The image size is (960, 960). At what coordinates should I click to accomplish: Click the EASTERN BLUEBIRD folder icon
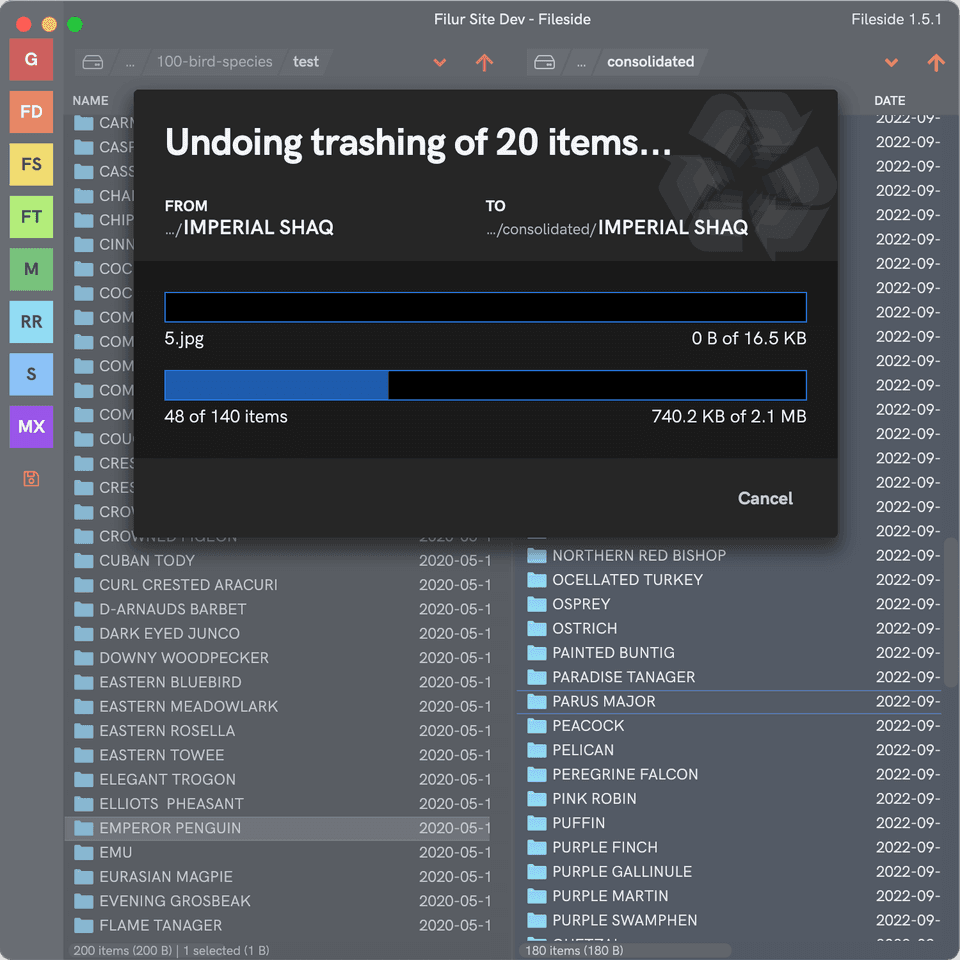[x=83, y=682]
